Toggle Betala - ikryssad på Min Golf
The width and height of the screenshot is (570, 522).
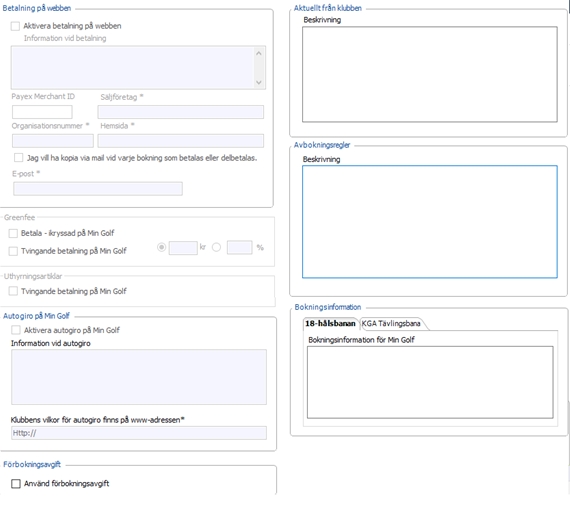click(x=13, y=233)
